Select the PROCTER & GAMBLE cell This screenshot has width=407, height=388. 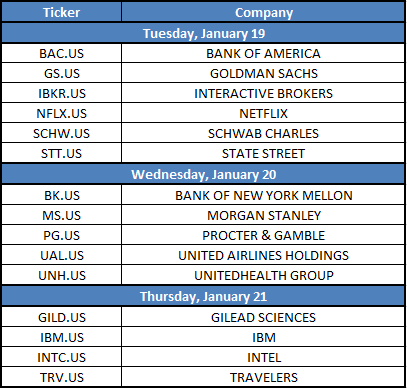tap(263, 235)
